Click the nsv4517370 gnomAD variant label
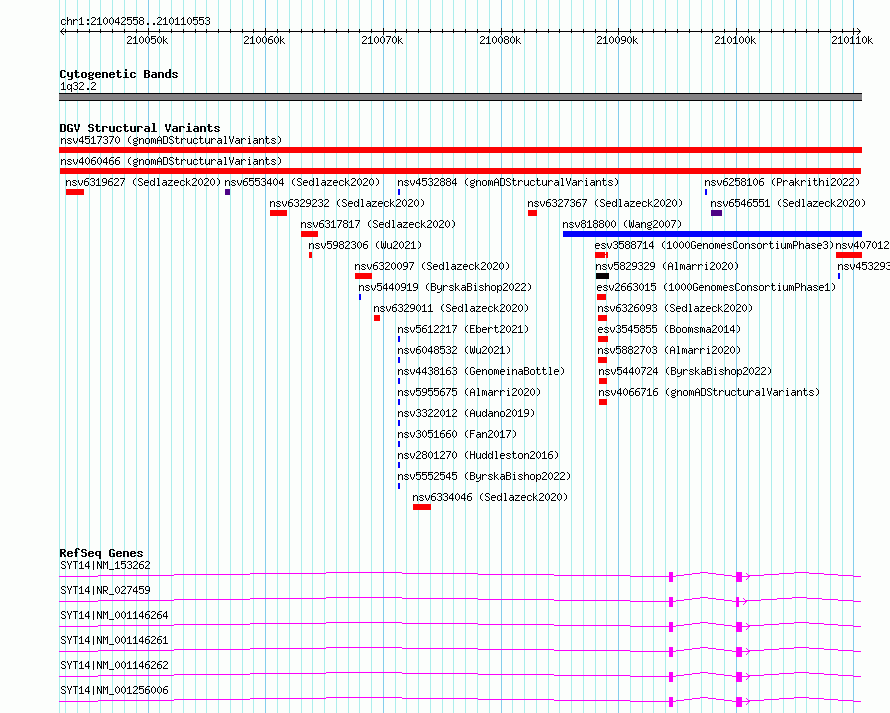The height and width of the screenshot is (713, 890). (x=171, y=140)
